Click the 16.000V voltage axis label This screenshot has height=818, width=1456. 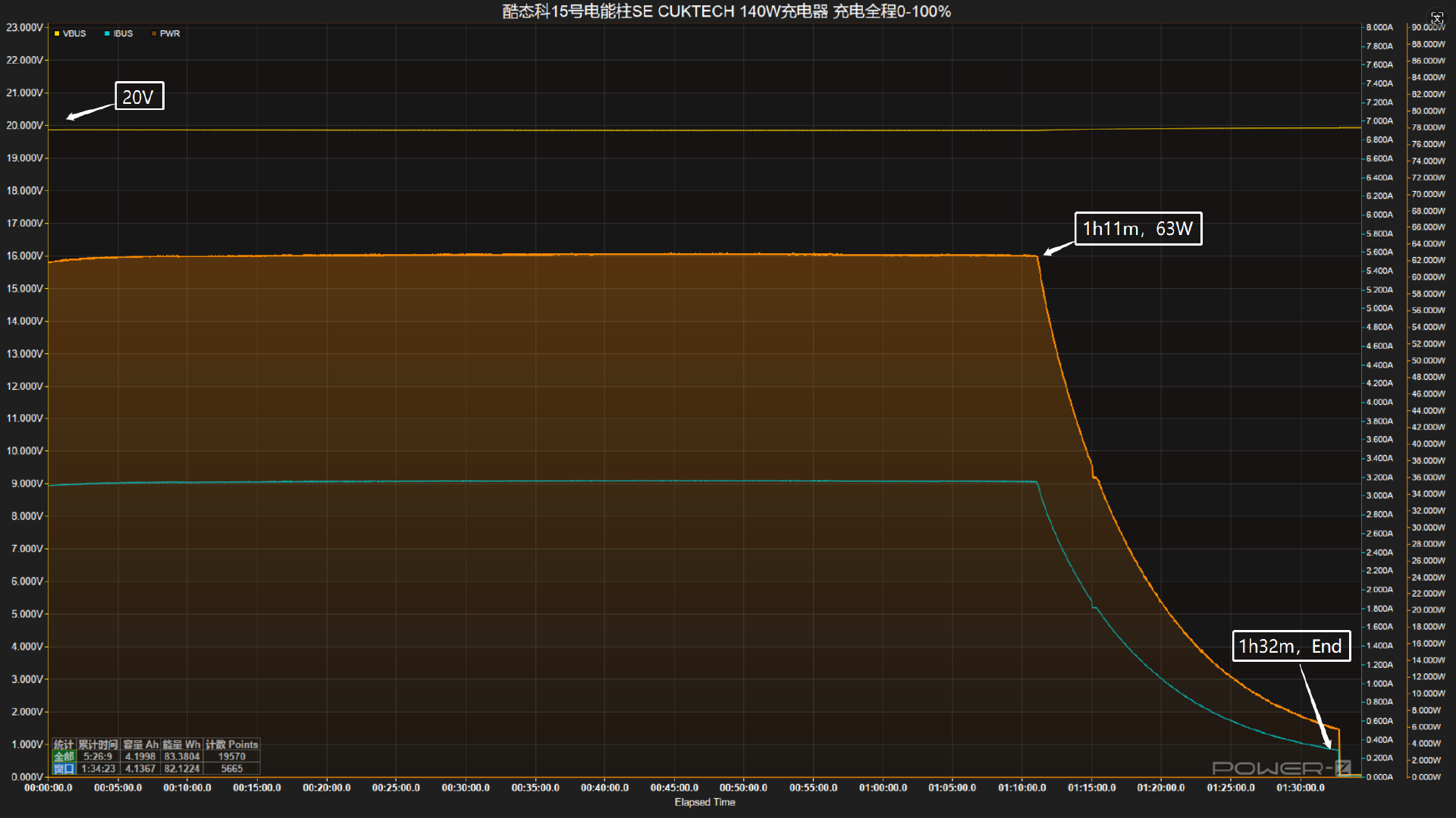pos(25,255)
